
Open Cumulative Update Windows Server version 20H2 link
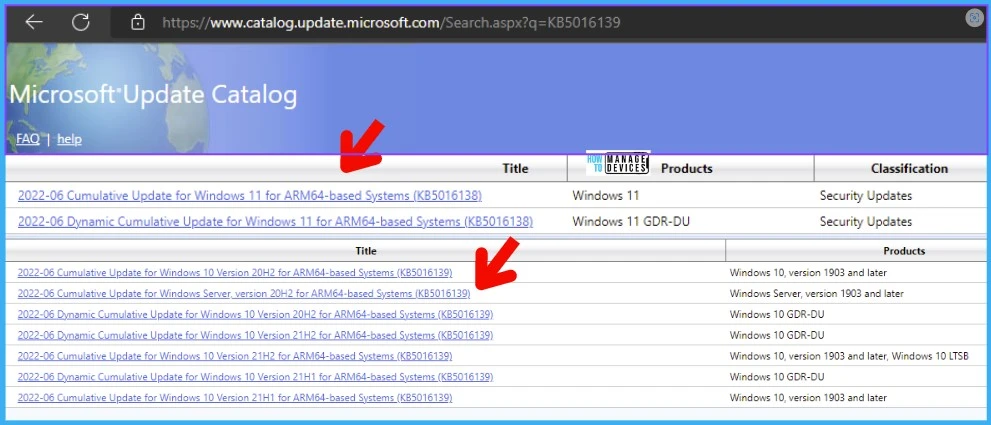tap(244, 294)
